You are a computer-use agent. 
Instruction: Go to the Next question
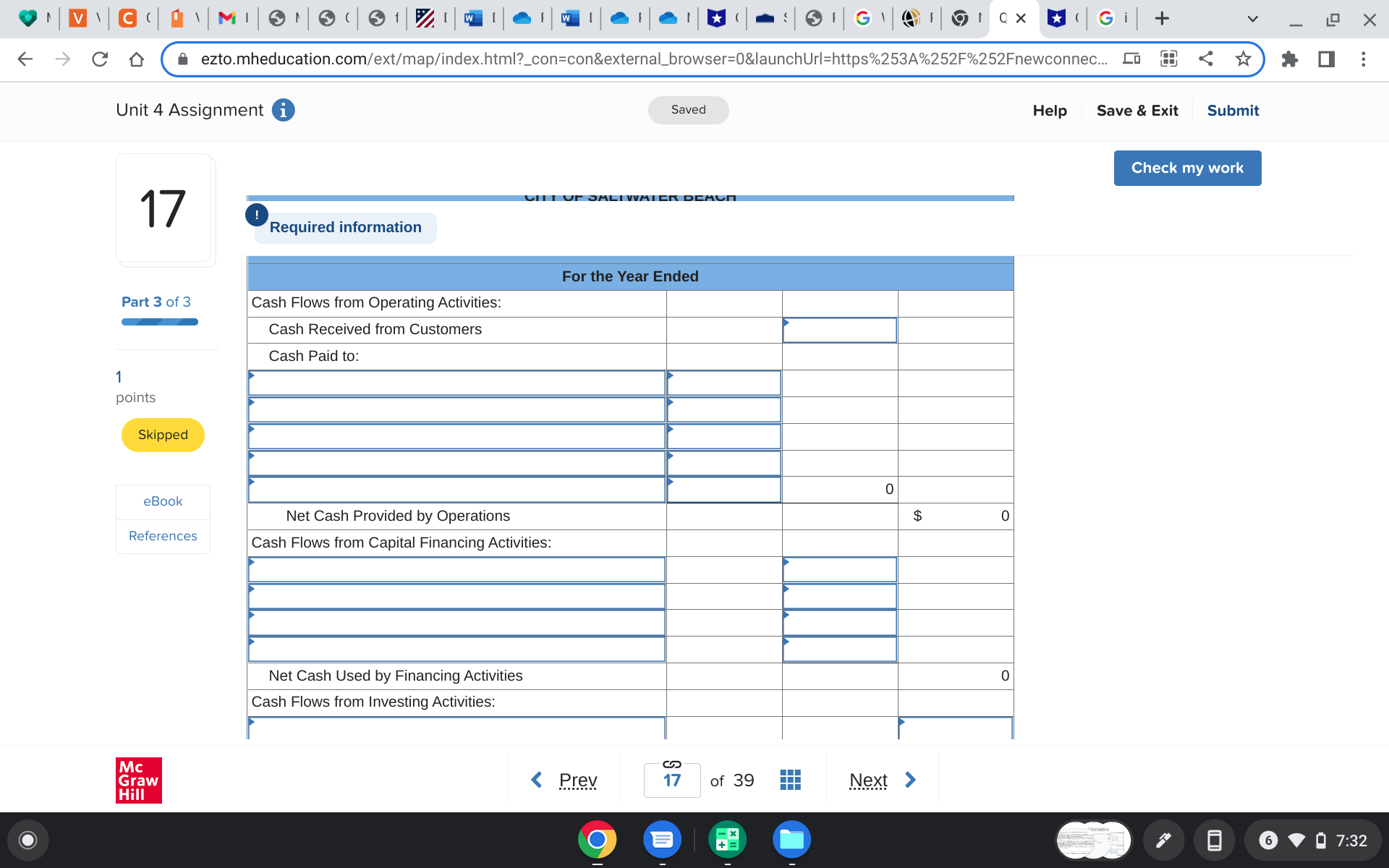882,780
